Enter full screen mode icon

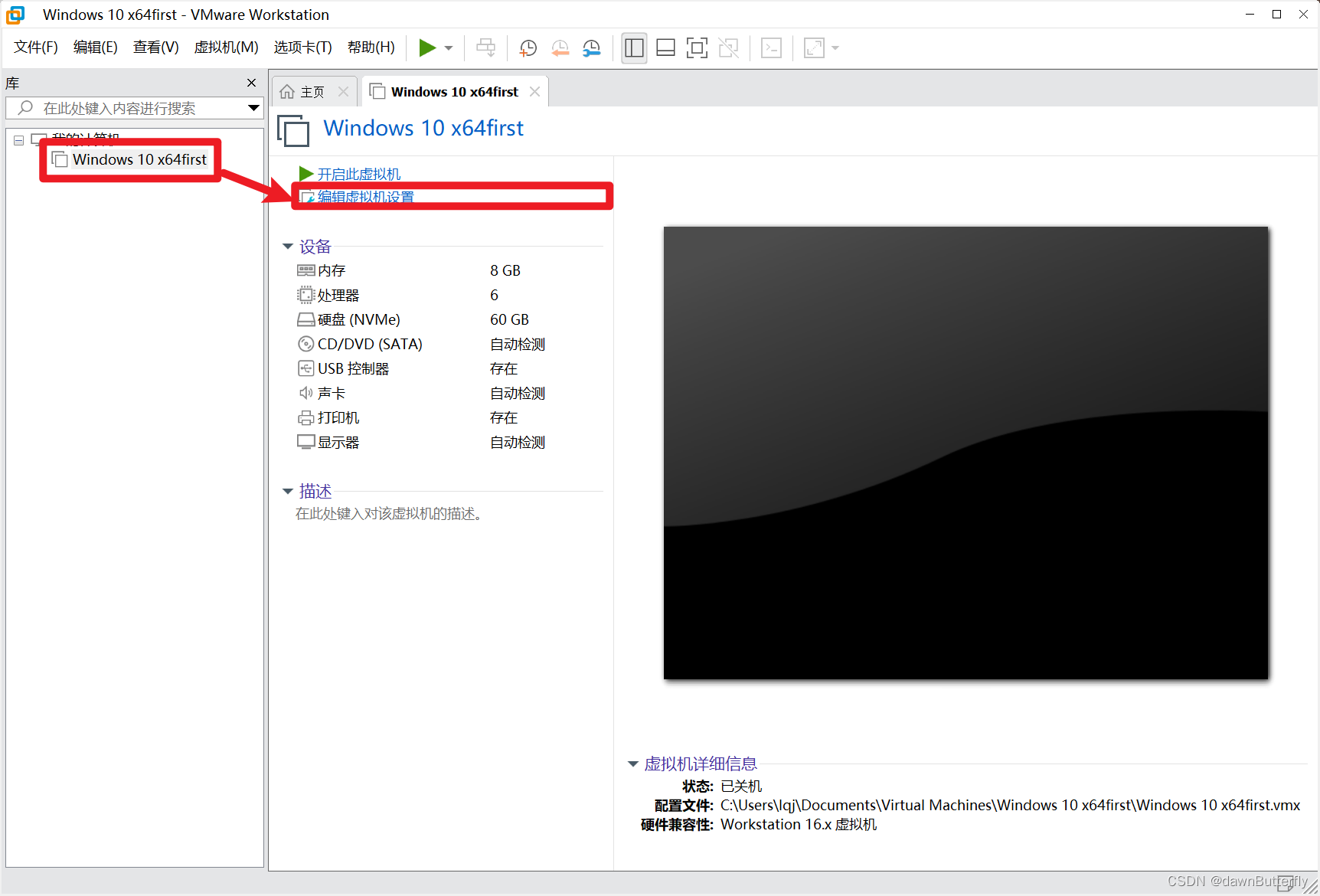pos(697,48)
